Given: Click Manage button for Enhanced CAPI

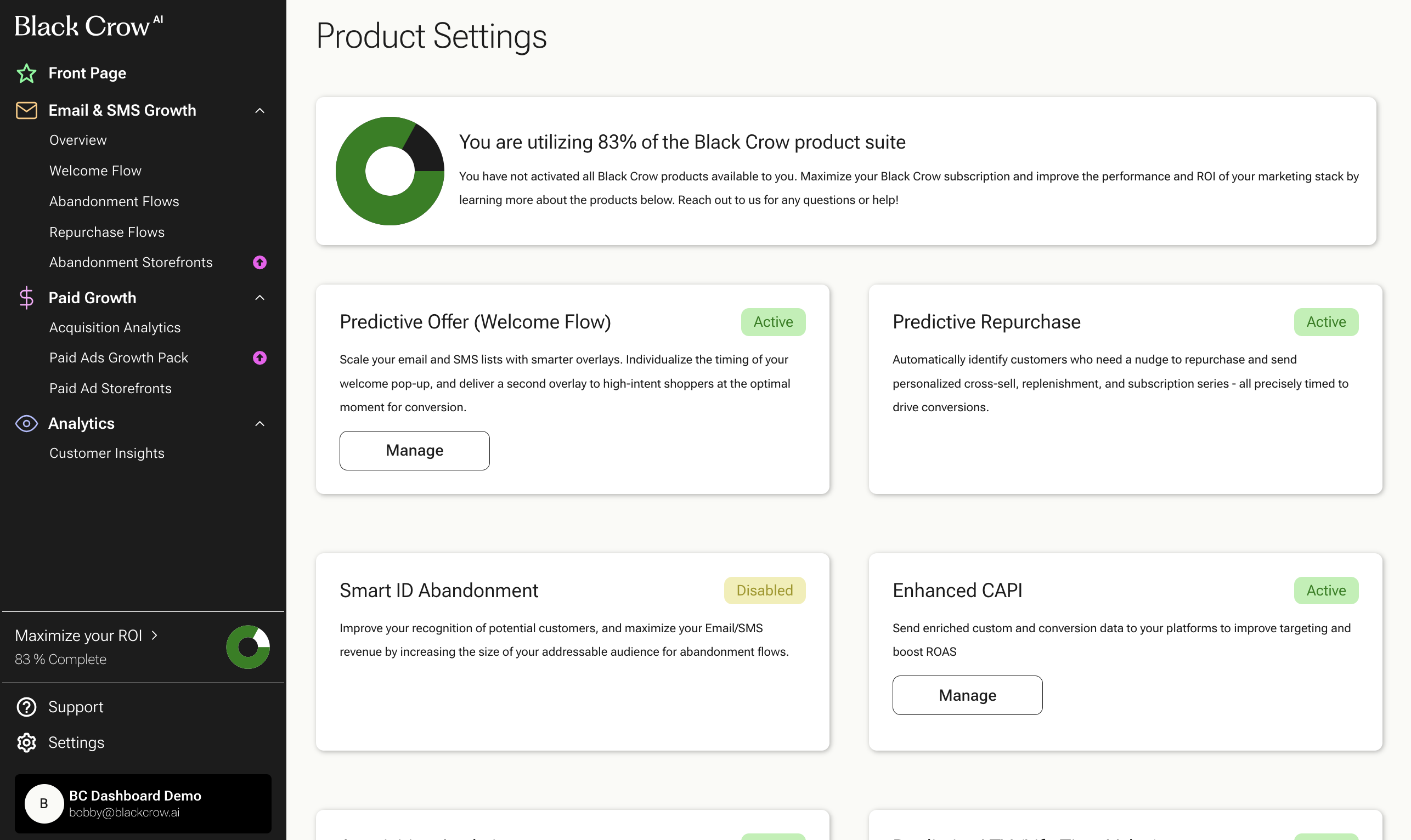Looking at the screenshot, I should 967,695.
